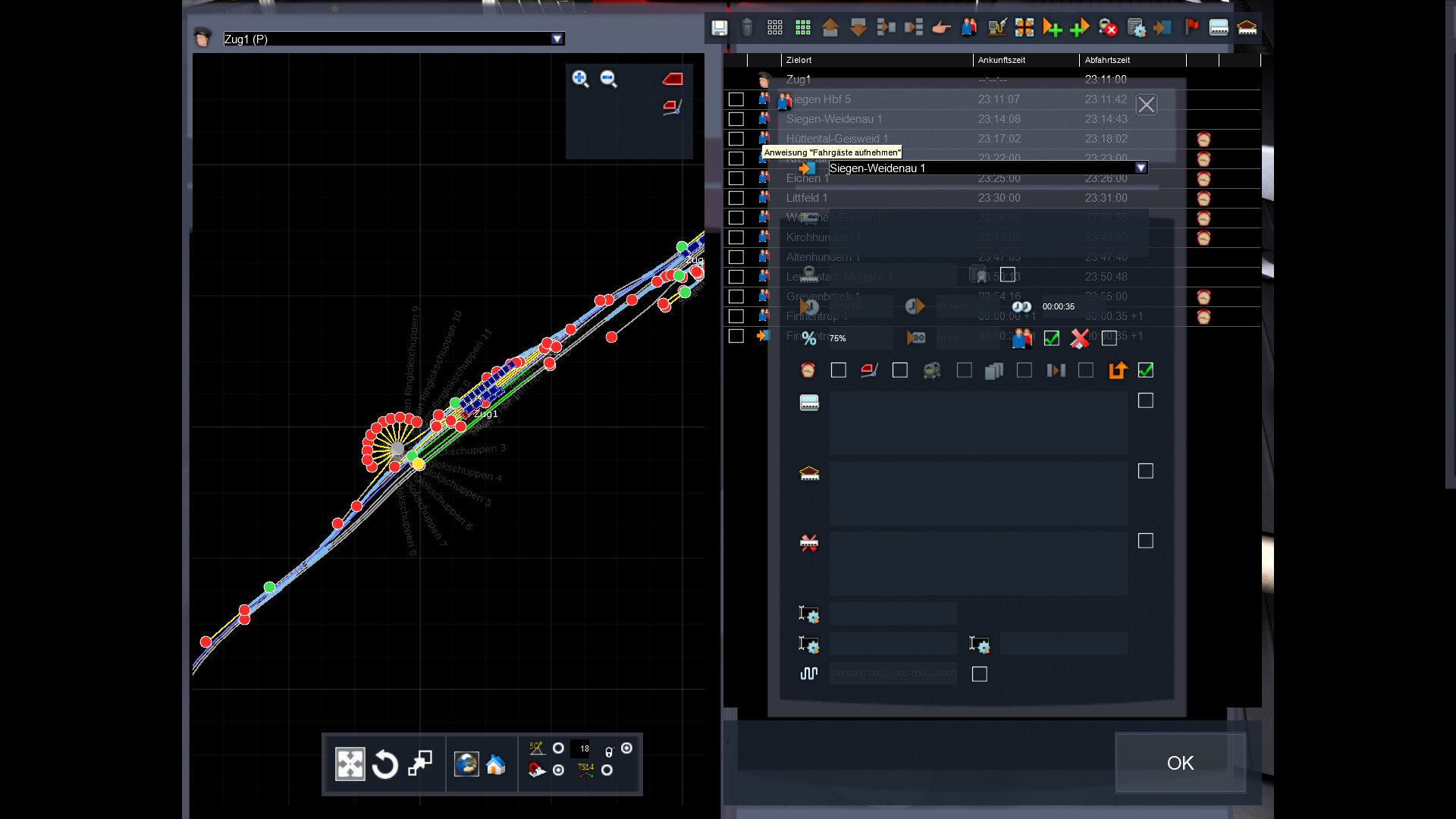This screenshot has height=819, width=1456.
Task: Click the pointing hand icon in toolbar
Action: pyautogui.click(x=941, y=28)
